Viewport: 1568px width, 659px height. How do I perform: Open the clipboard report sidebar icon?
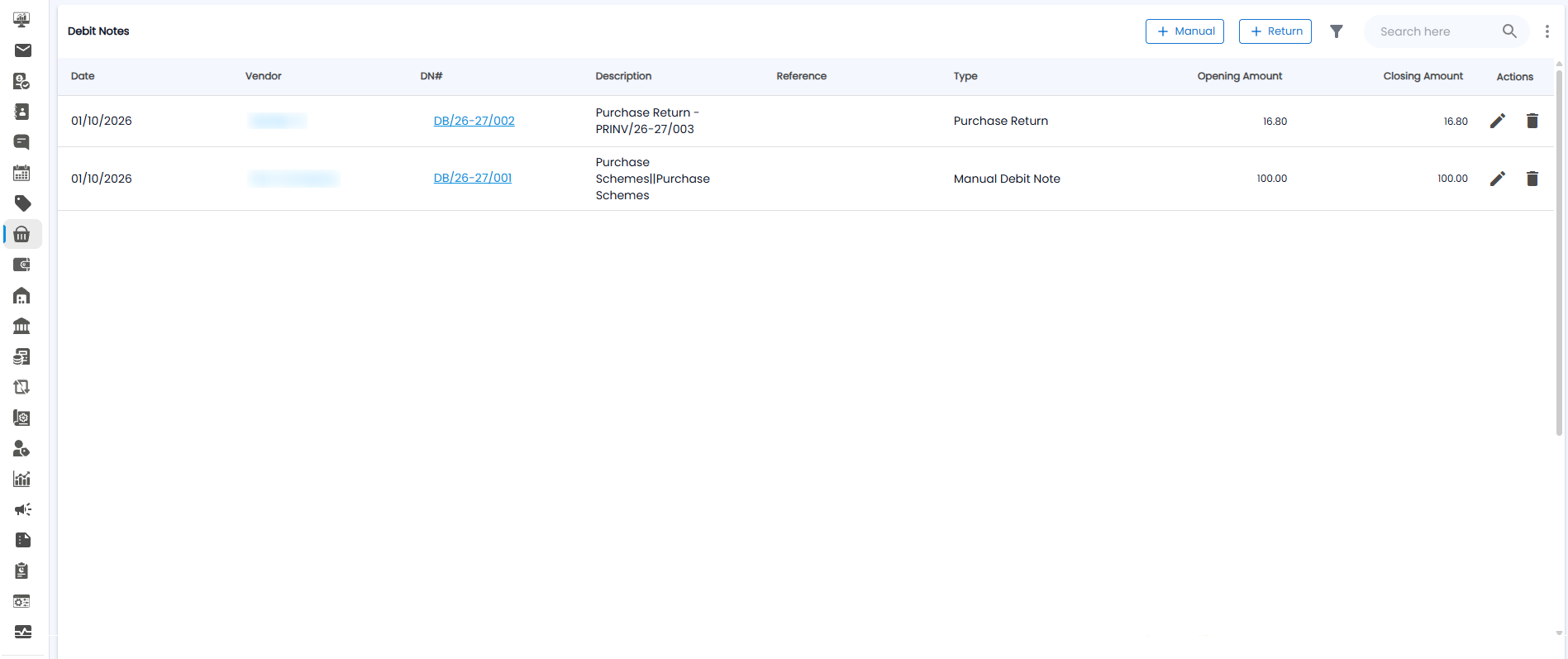(22, 571)
